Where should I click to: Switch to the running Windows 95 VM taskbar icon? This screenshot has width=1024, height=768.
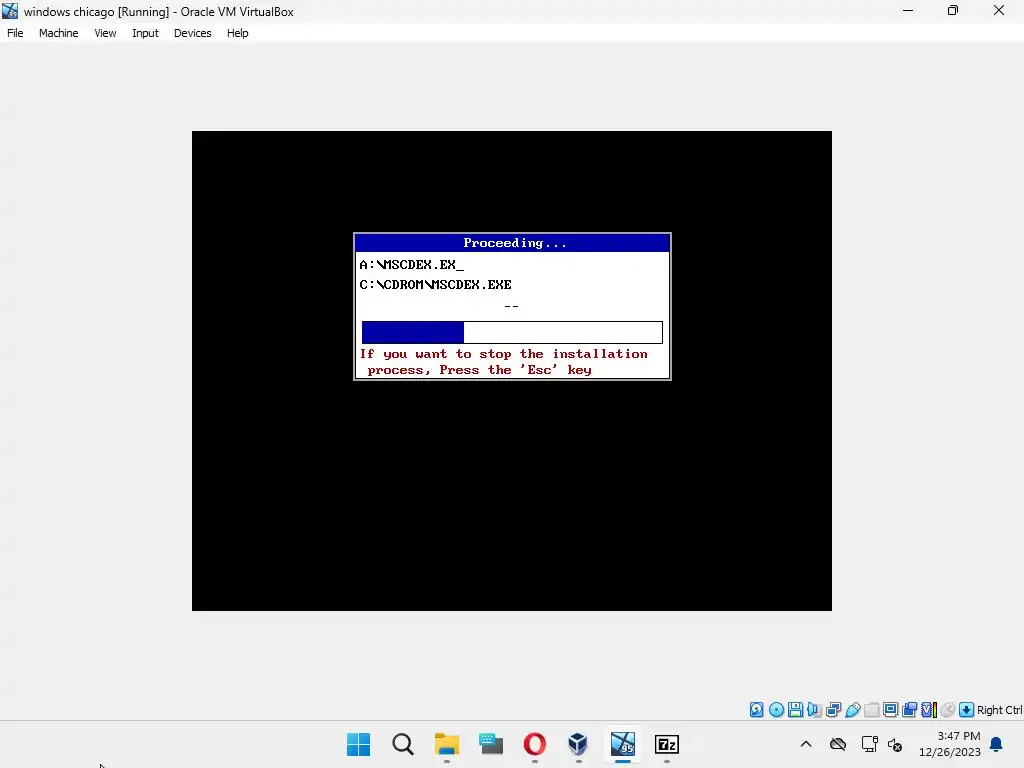622,744
